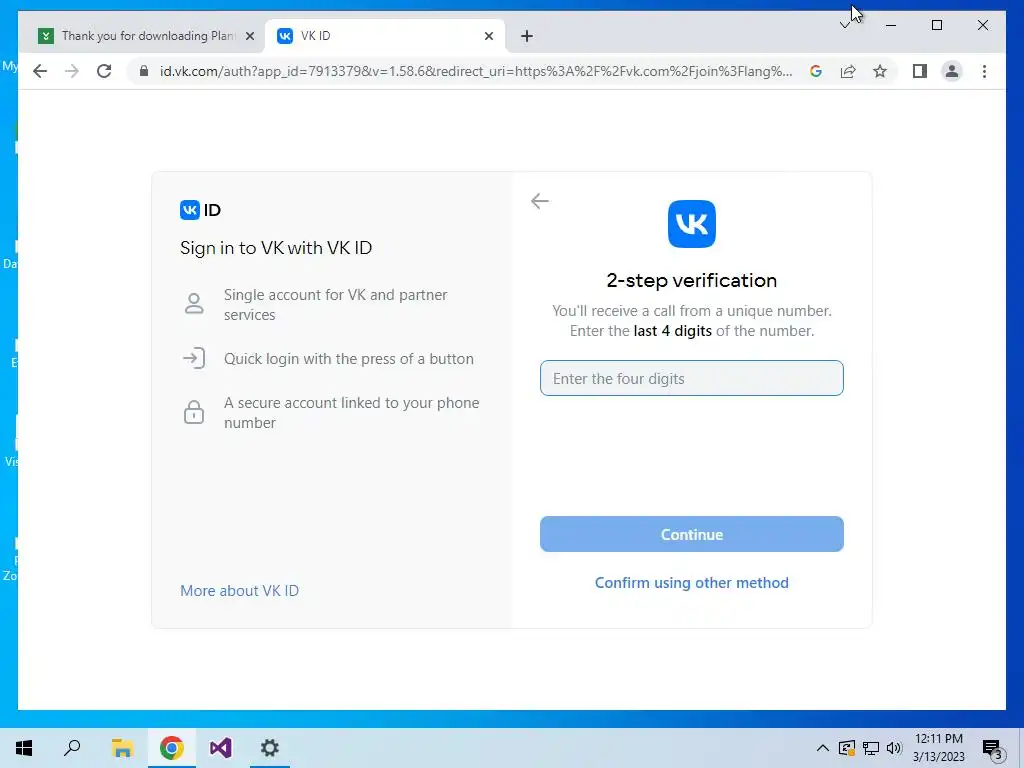Focus the four digits input field
Image resolution: width=1024 pixels, height=768 pixels.
[x=692, y=378]
